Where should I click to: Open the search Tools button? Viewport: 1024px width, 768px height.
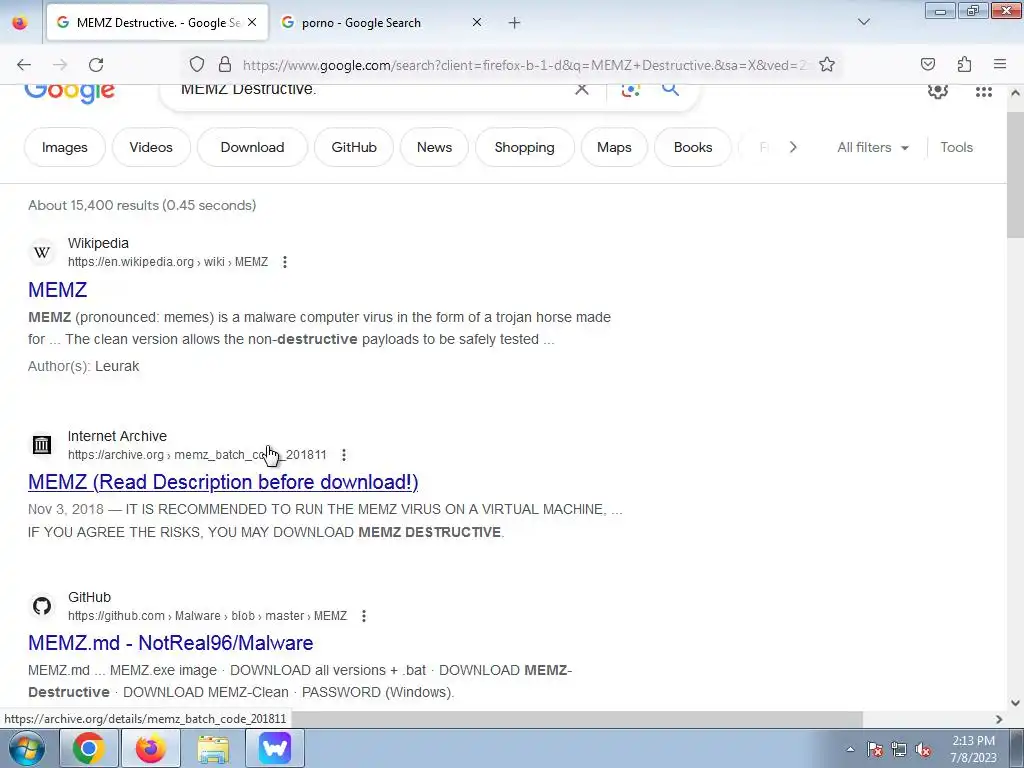(956, 147)
